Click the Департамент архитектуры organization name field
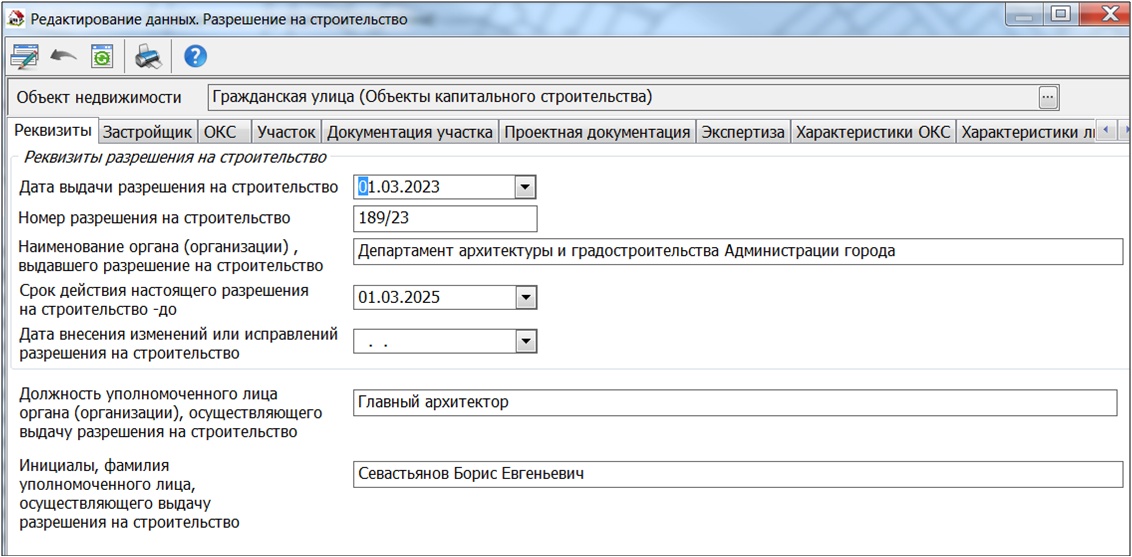The height and width of the screenshot is (557, 1132). pyautogui.click(x=738, y=252)
